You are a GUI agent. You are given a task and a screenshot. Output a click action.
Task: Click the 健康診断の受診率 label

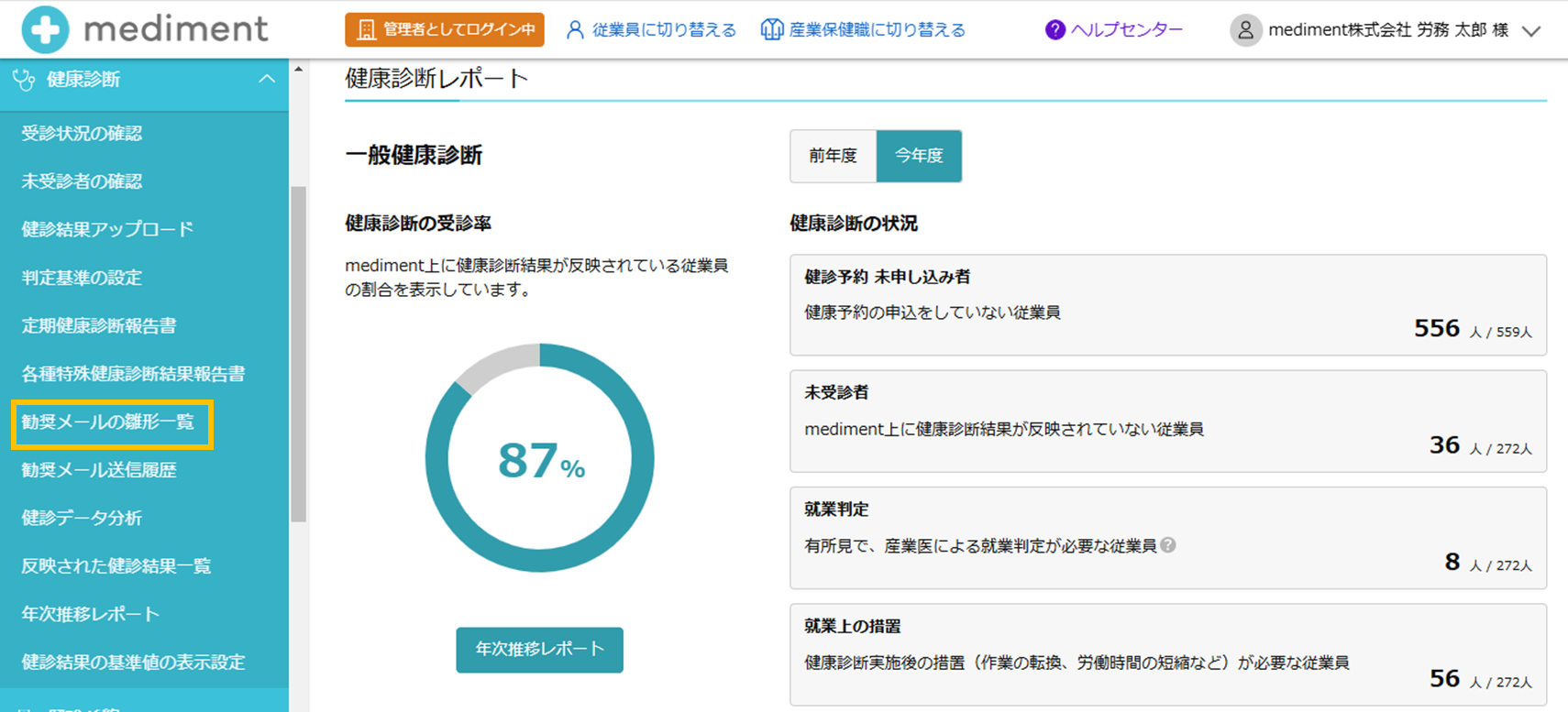click(418, 224)
